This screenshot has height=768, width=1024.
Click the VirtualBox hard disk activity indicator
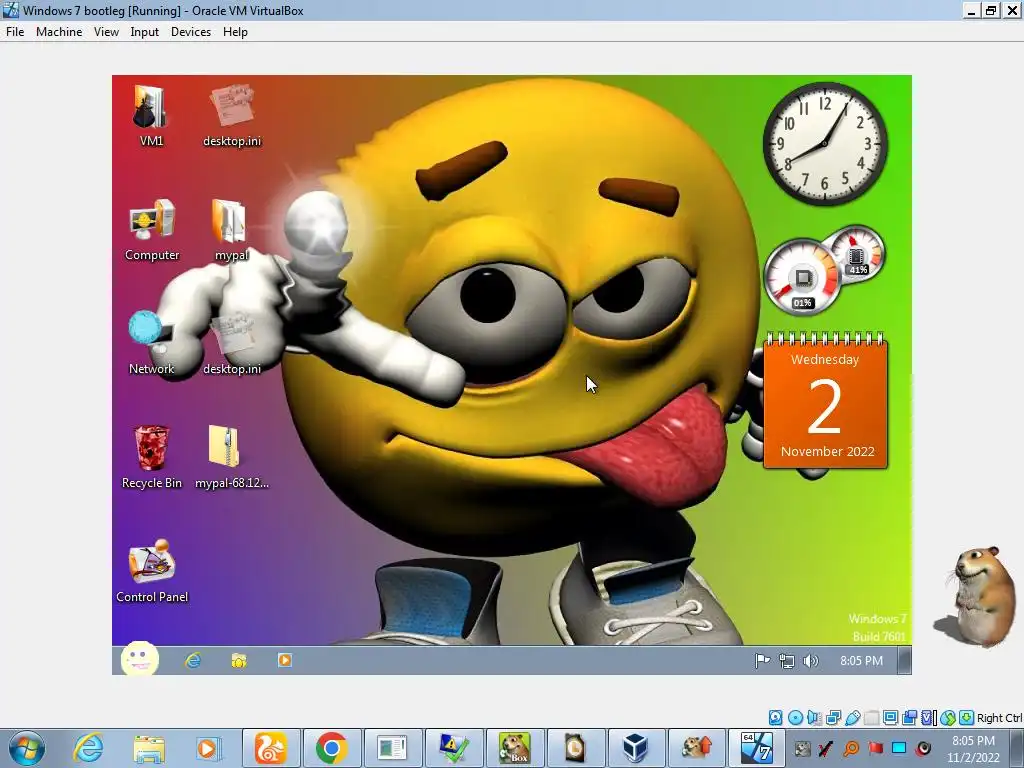(x=775, y=718)
